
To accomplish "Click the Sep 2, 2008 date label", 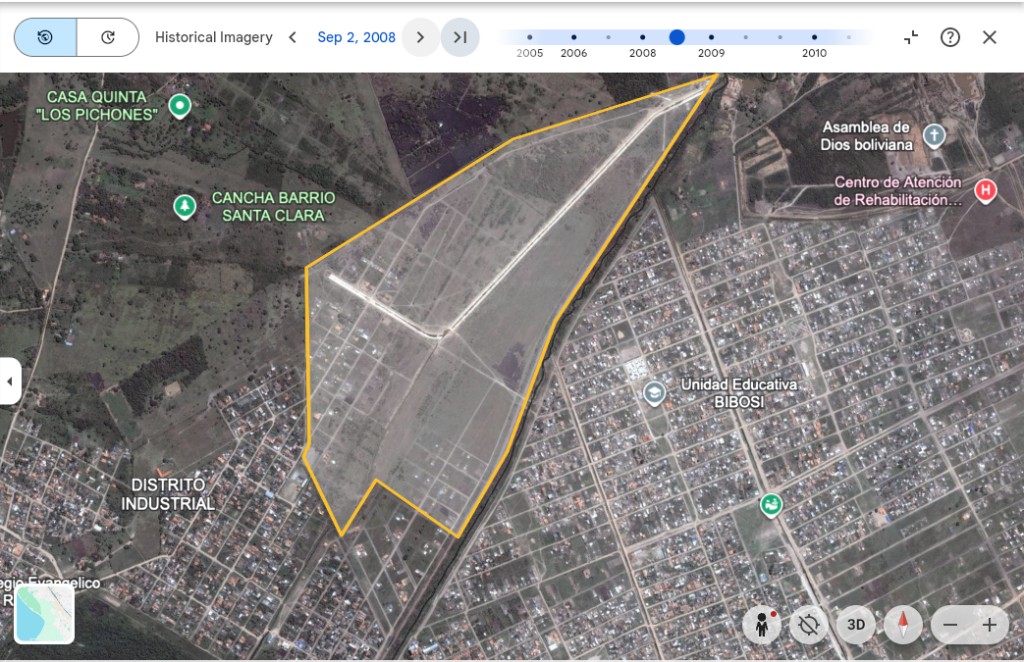I will (356, 37).
